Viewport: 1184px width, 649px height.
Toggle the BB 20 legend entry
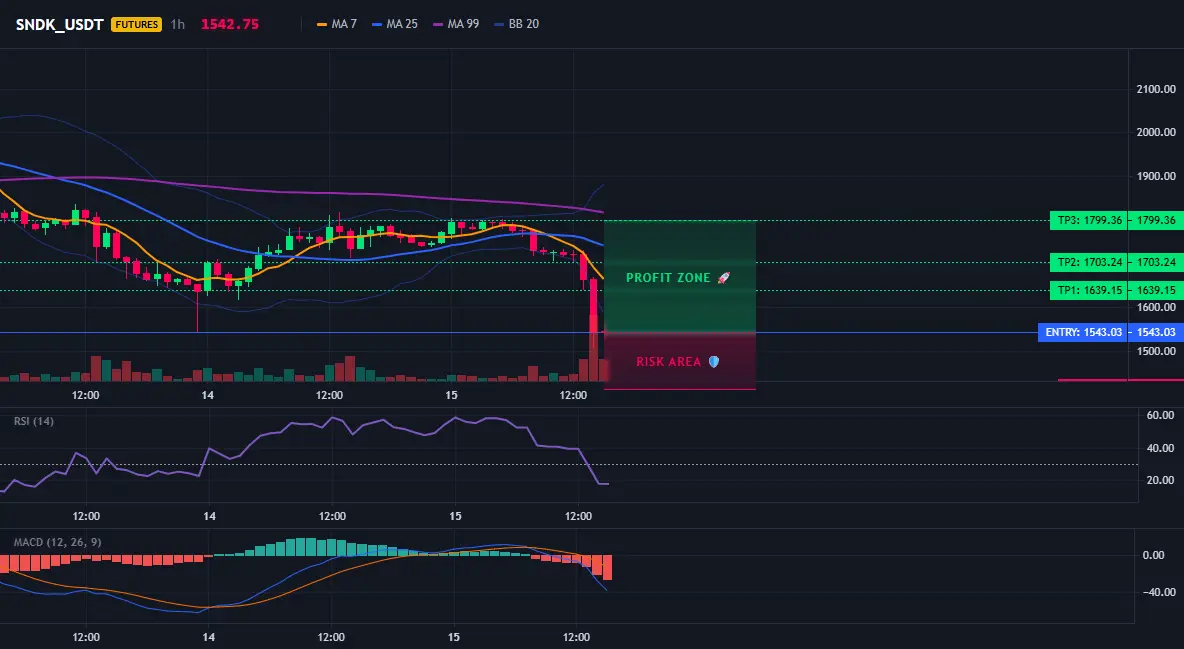point(516,24)
